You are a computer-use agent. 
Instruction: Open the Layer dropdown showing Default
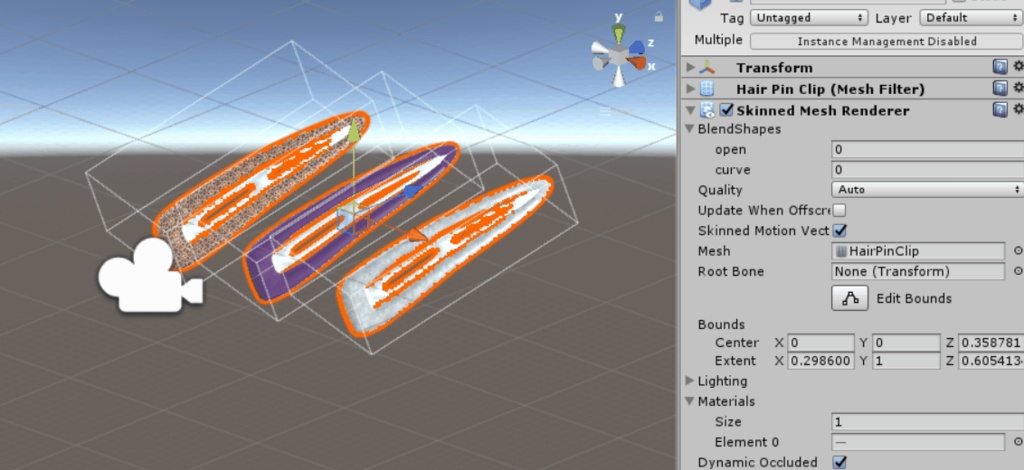(x=970, y=18)
